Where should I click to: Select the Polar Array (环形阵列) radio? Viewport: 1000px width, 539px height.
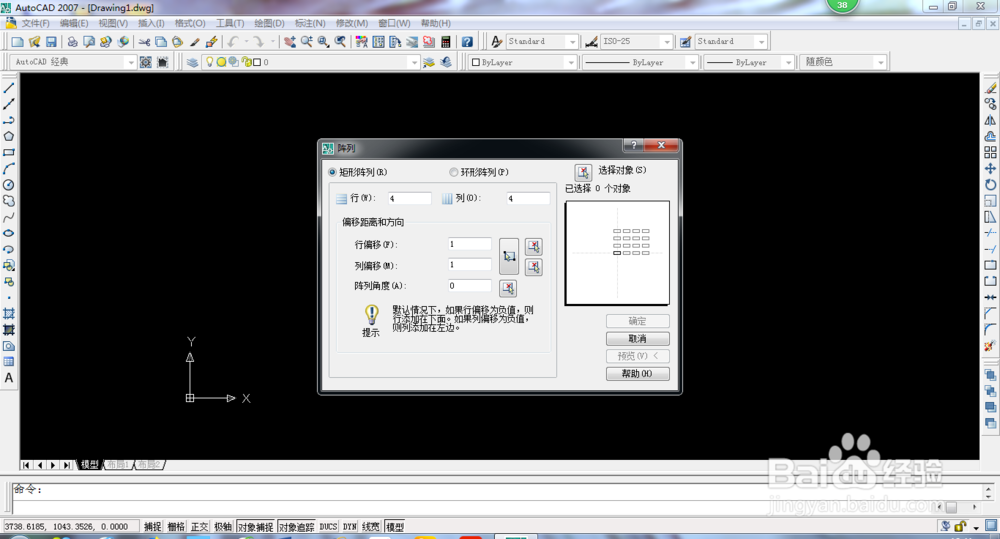(453, 172)
